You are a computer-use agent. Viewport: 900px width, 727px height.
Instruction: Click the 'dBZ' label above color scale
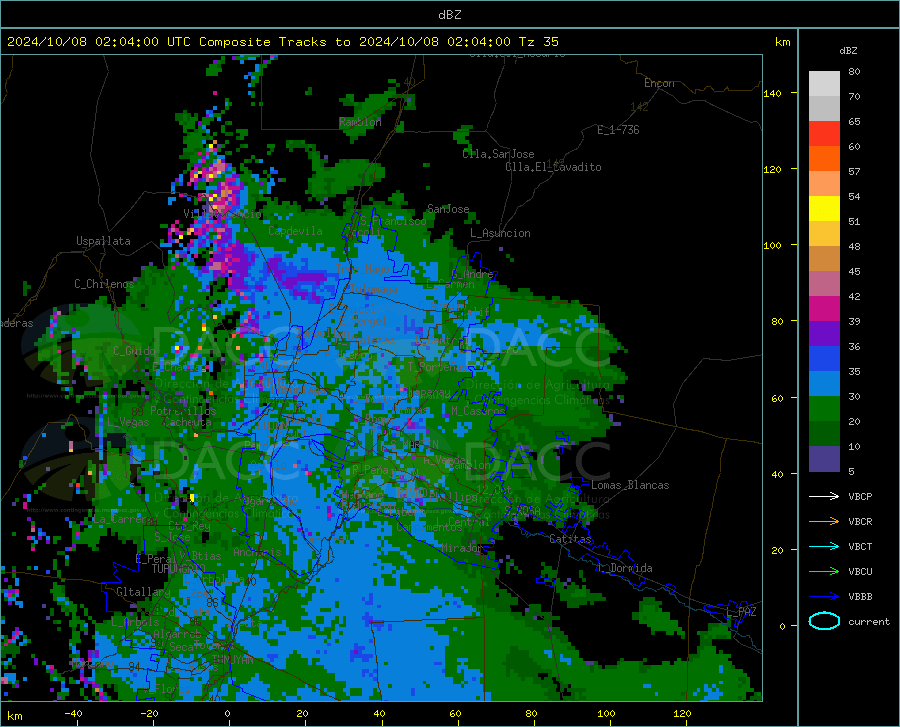pos(848,50)
